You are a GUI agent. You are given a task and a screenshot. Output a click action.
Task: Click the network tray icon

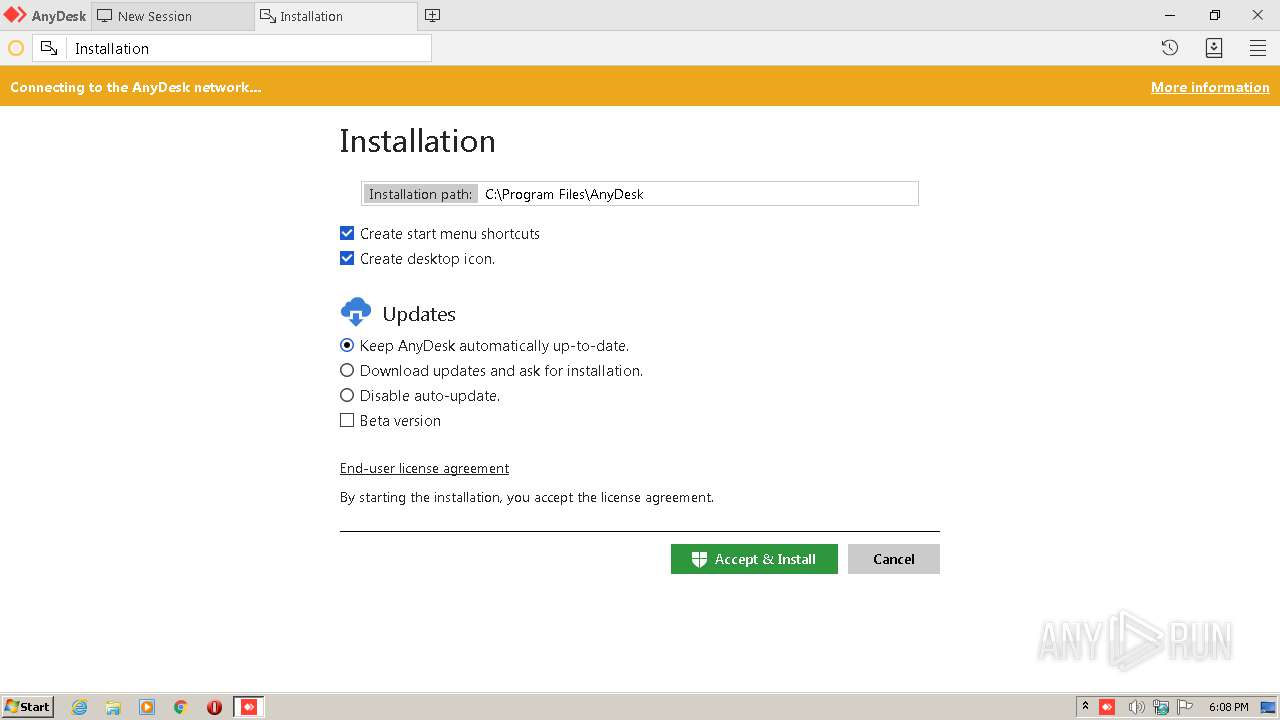[x=1161, y=707]
